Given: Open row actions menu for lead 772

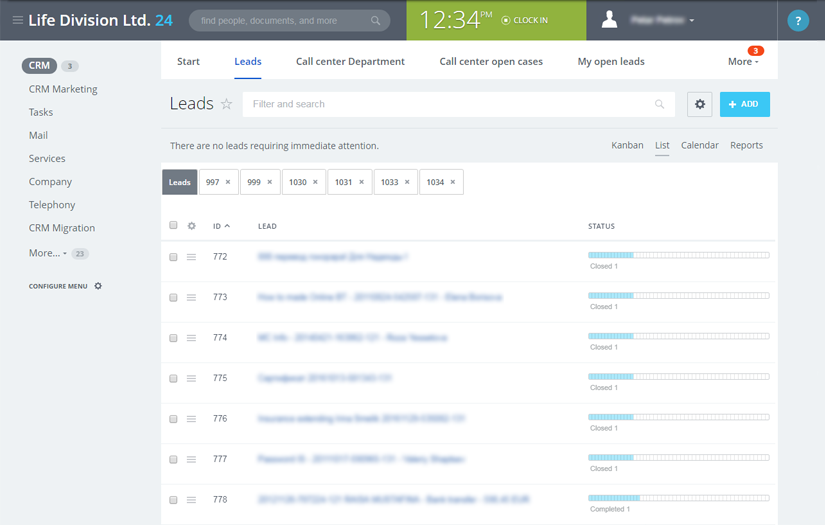Looking at the screenshot, I should click(x=192, y=257).
